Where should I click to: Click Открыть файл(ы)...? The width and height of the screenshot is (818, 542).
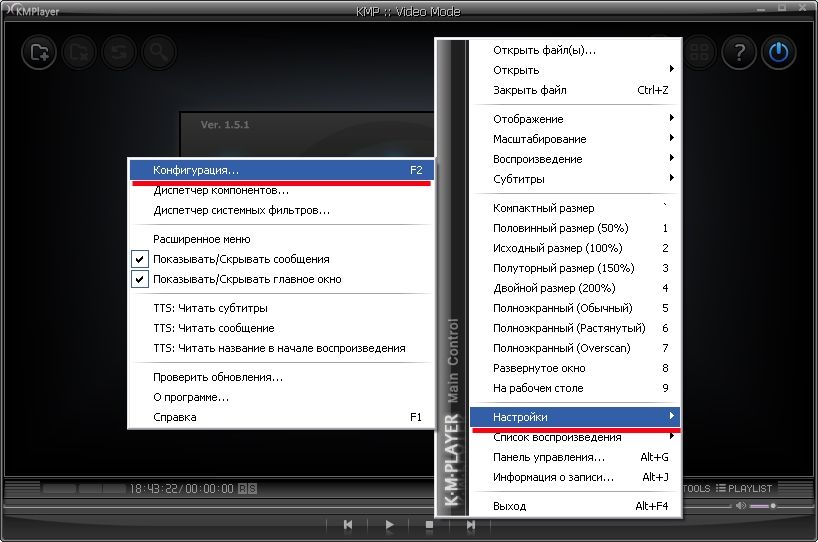(x=575, y=50)
